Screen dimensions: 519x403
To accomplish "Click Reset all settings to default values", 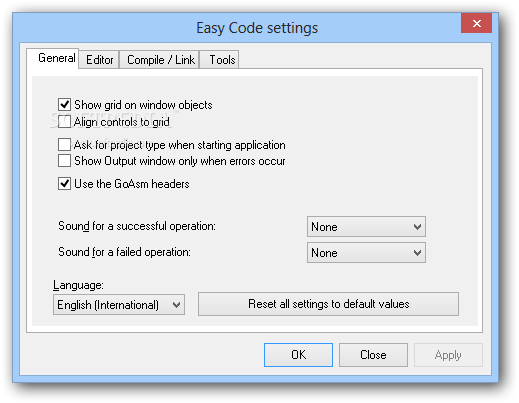I will tap(328, 304).
